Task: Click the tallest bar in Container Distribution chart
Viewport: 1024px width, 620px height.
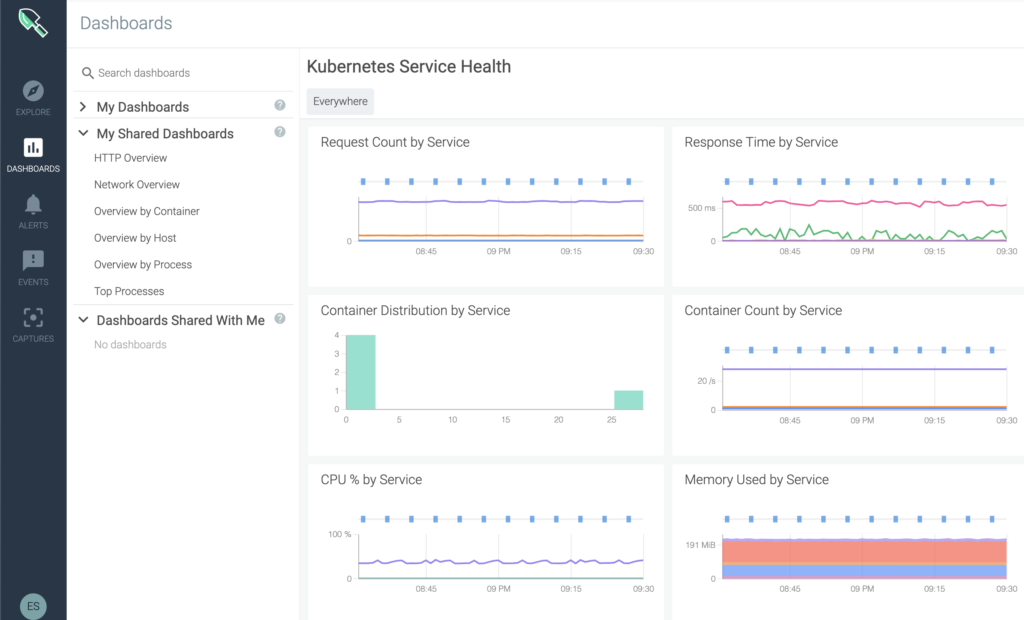Action: (x=360, y=372)
